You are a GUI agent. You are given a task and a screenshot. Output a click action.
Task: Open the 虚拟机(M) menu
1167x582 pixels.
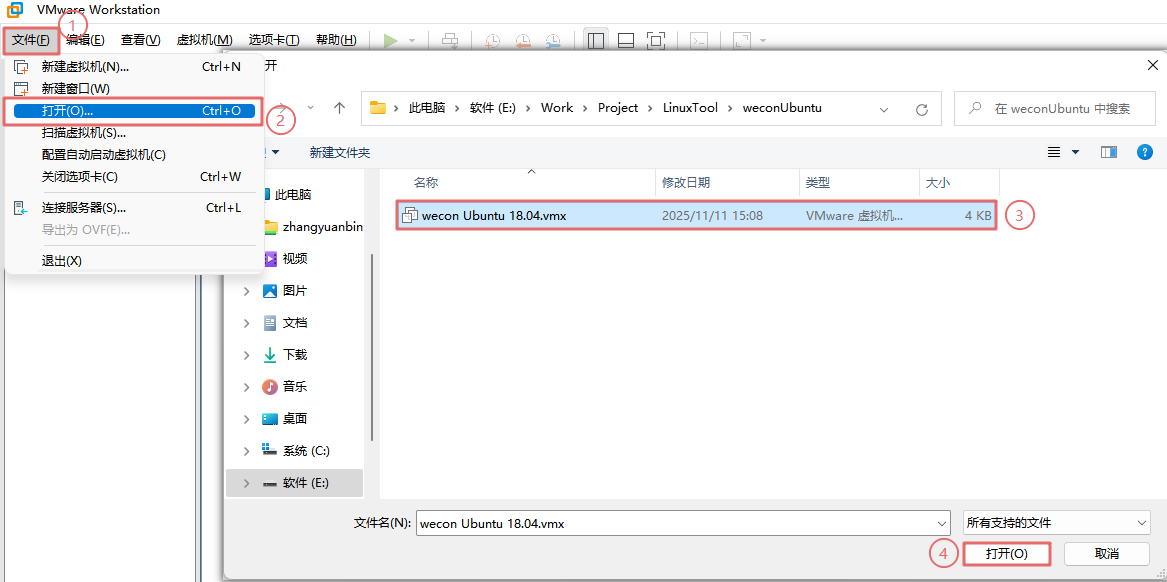(x=204, y=40)
